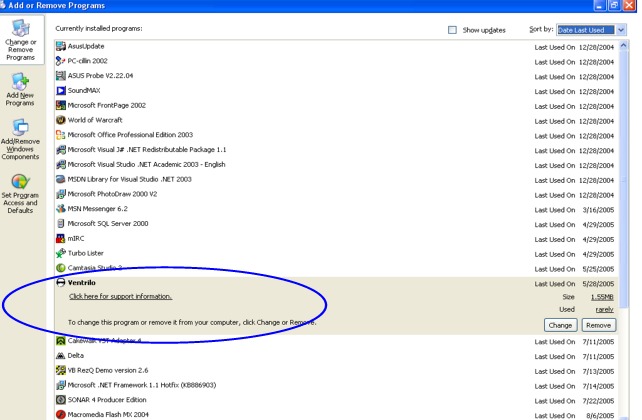Image resolution: width=642 pixels, height=420 pixels.
Task: Click the MSDN Library for Visual Studio icon
Action: [61, 179]
